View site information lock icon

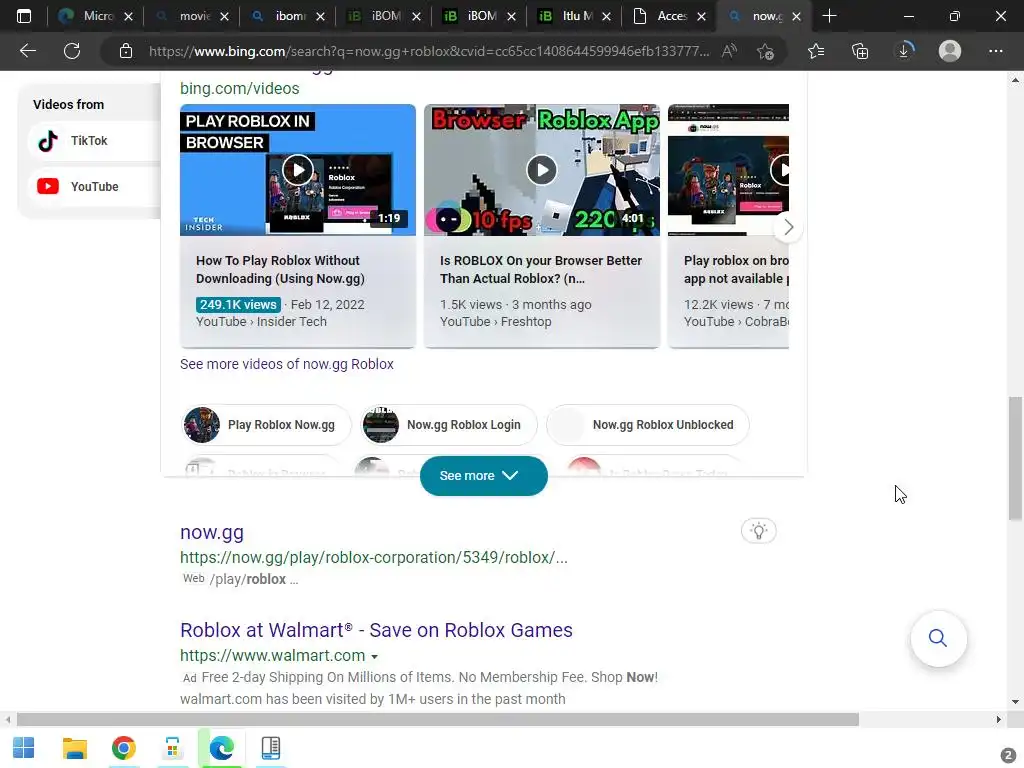click(126, 51)
